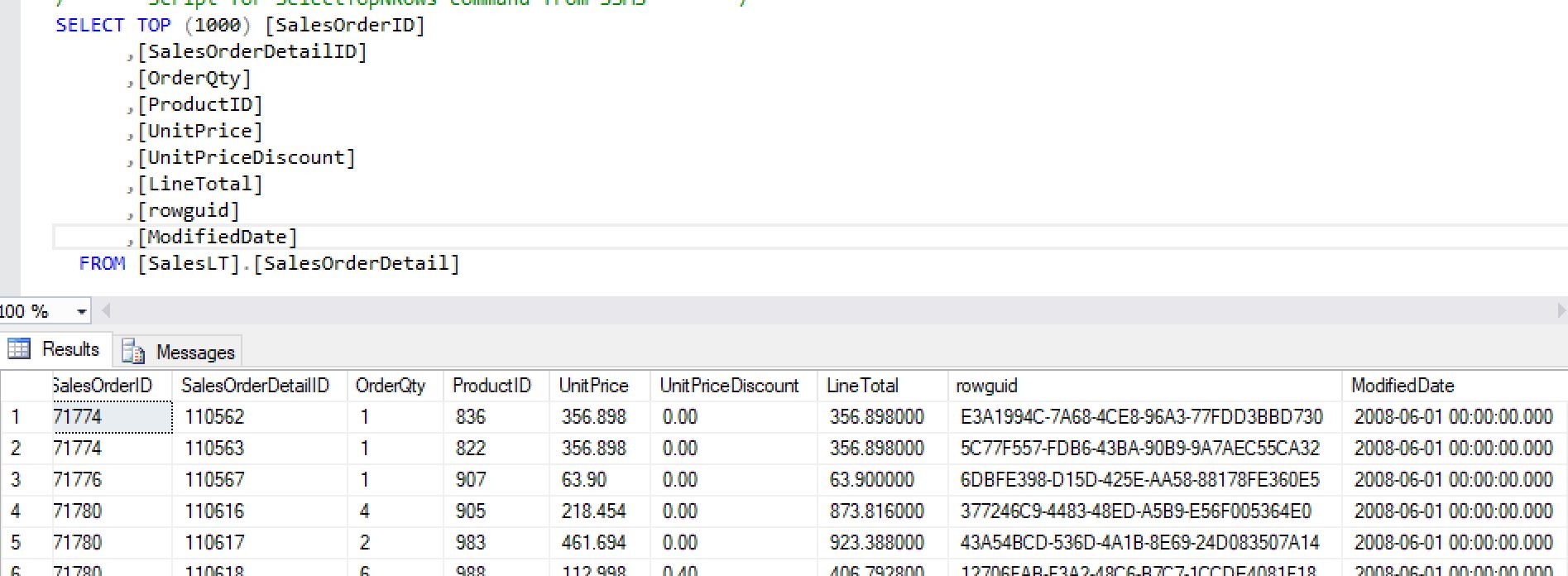The width and height of the screenshot is (1568, 576).
Task: Select result row 5 by its row number
Action: tap(26, 543)
